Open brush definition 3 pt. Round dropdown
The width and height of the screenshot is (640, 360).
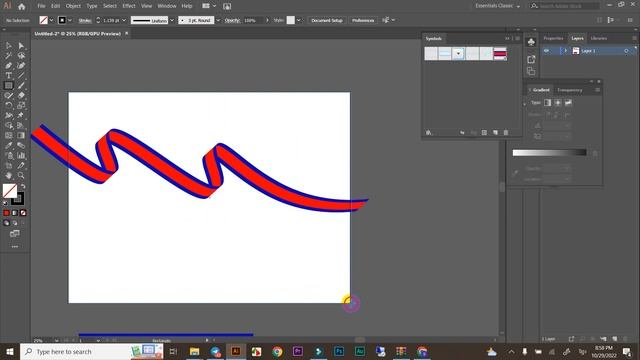(218, 20)
